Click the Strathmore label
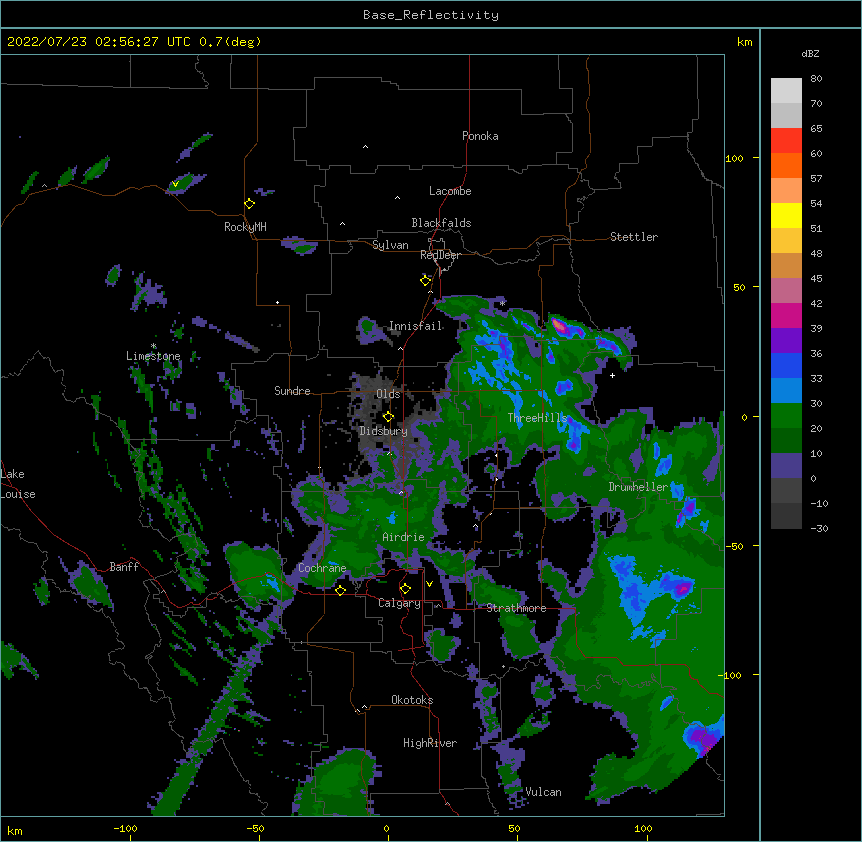Viewport: 862px width, 842px height. pos(516,608)
